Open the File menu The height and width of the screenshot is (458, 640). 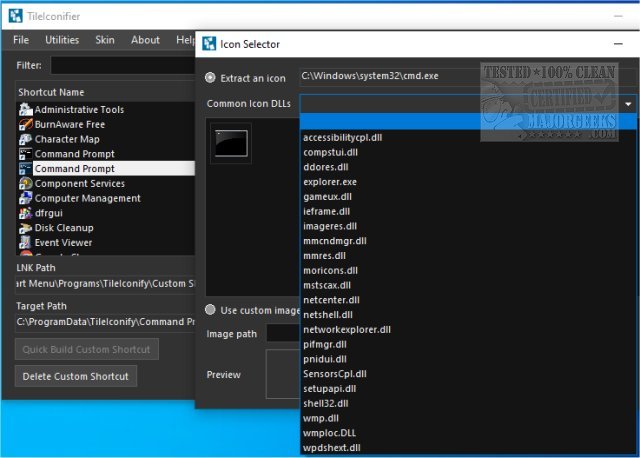pyautogui.click(x=21, y=40)
